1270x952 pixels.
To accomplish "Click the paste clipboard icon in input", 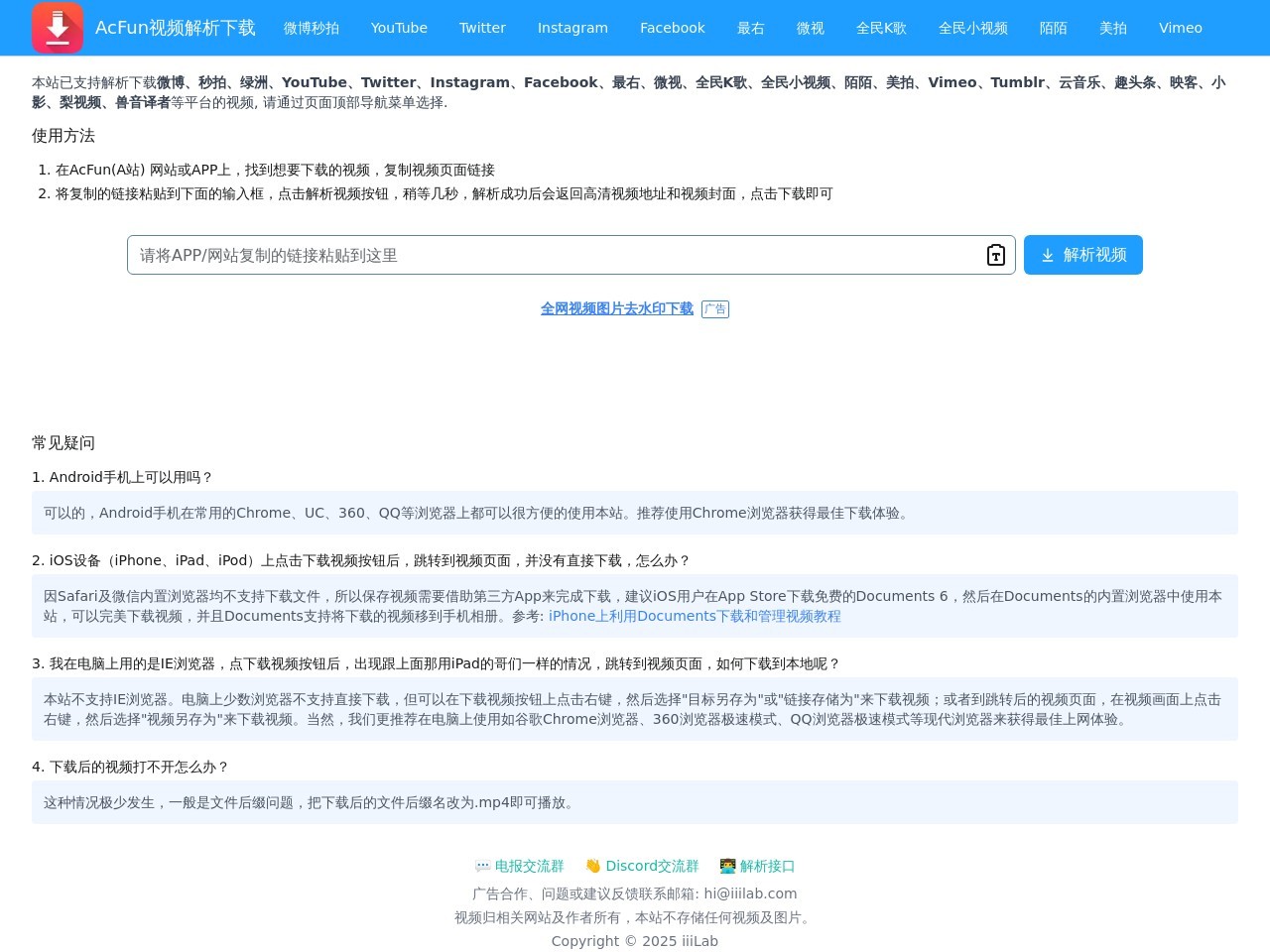I will pyautogui.click(x=995, y=255).
